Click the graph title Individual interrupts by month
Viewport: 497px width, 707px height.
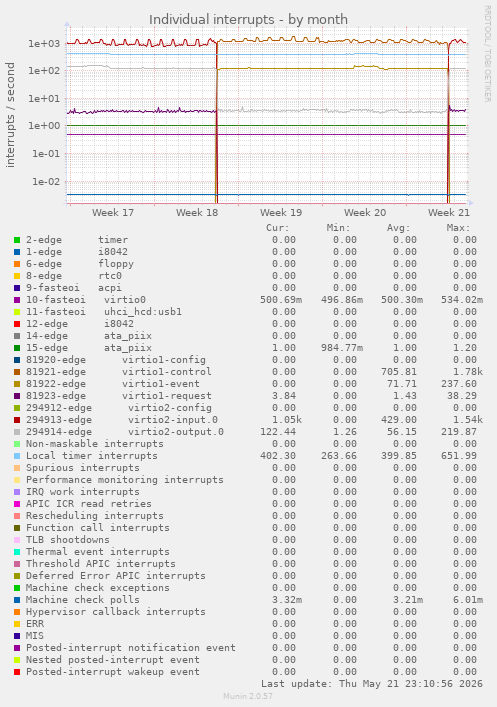(x=248, y=19)
